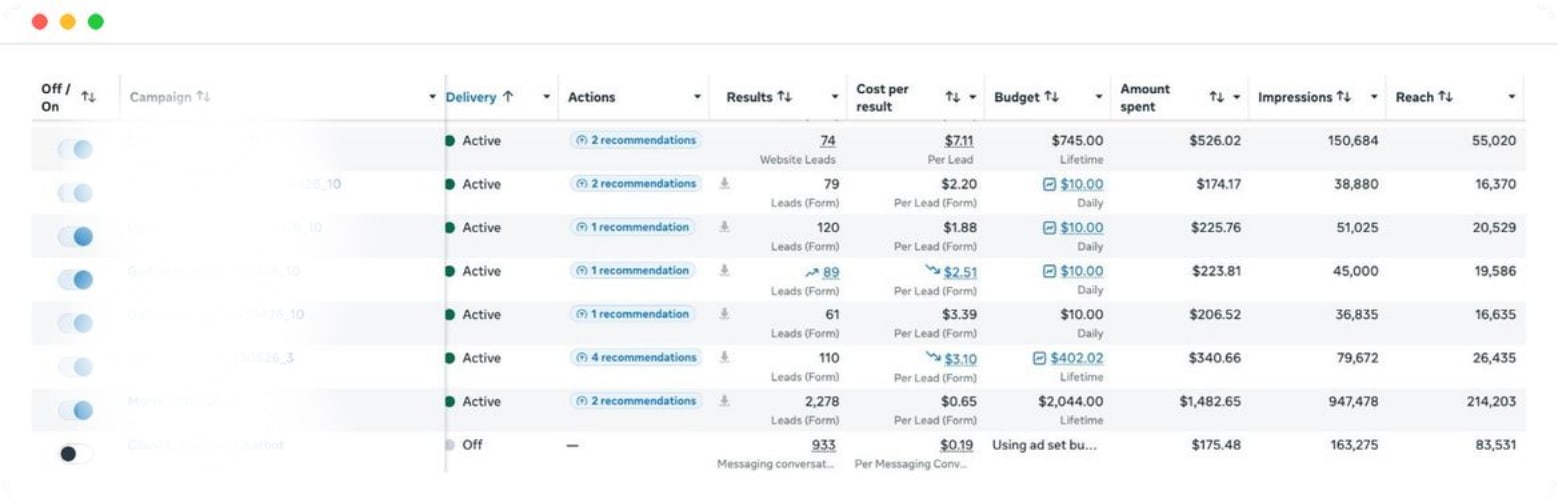Click the $0.19 cost per result link
Viewport: 1558px width, 504px height.
(959, 445)
